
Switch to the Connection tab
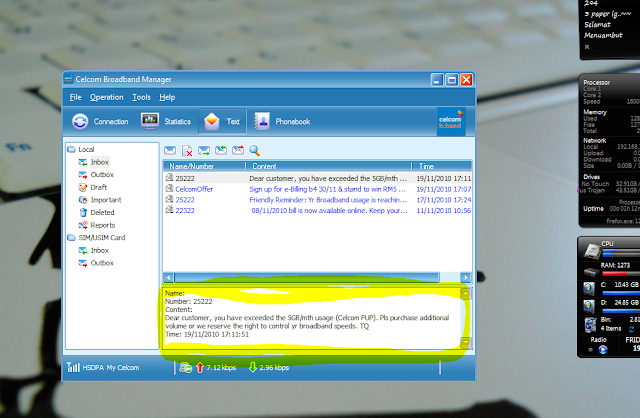point(100,121)
